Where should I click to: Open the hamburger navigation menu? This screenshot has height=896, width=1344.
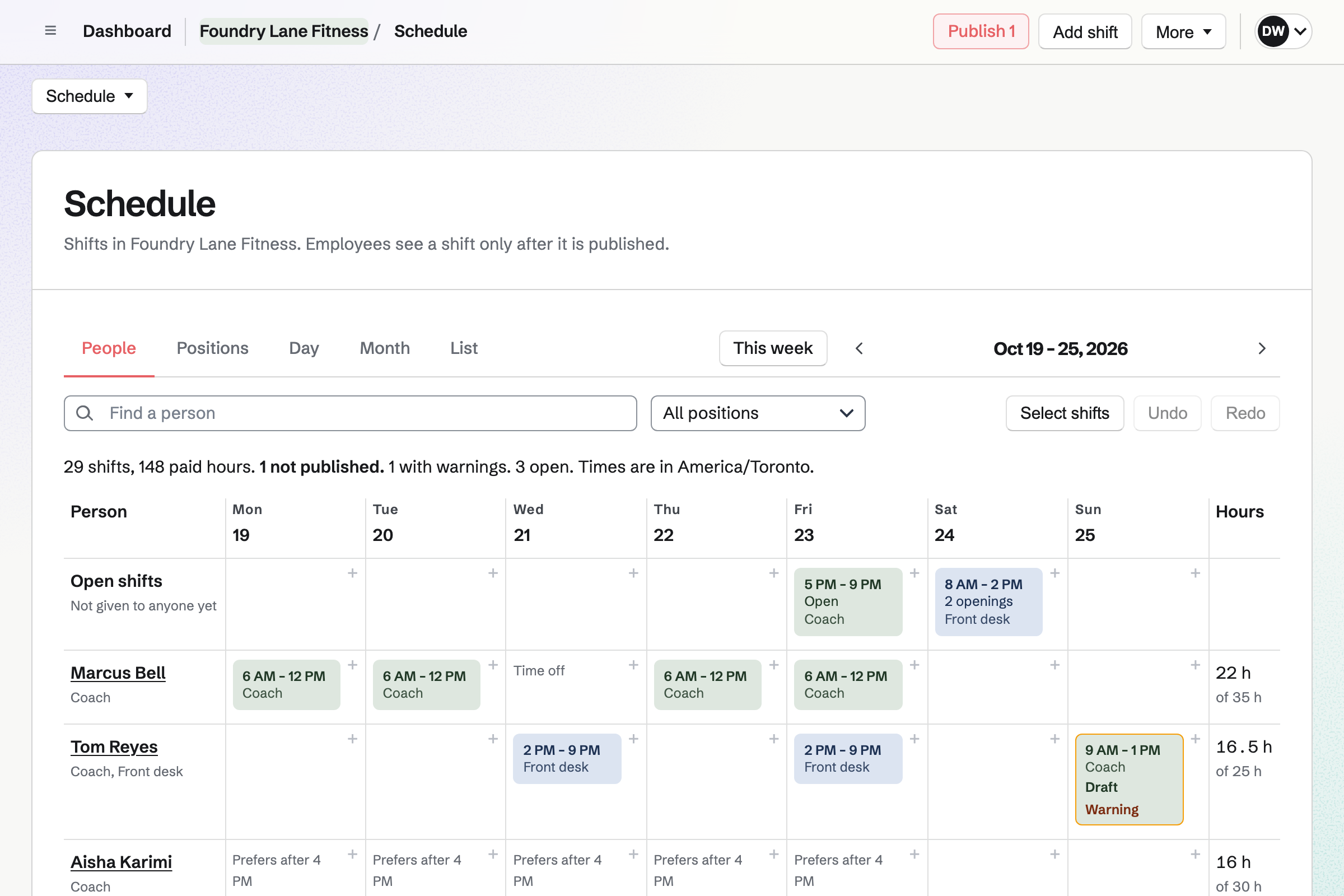tap(50, 31)
